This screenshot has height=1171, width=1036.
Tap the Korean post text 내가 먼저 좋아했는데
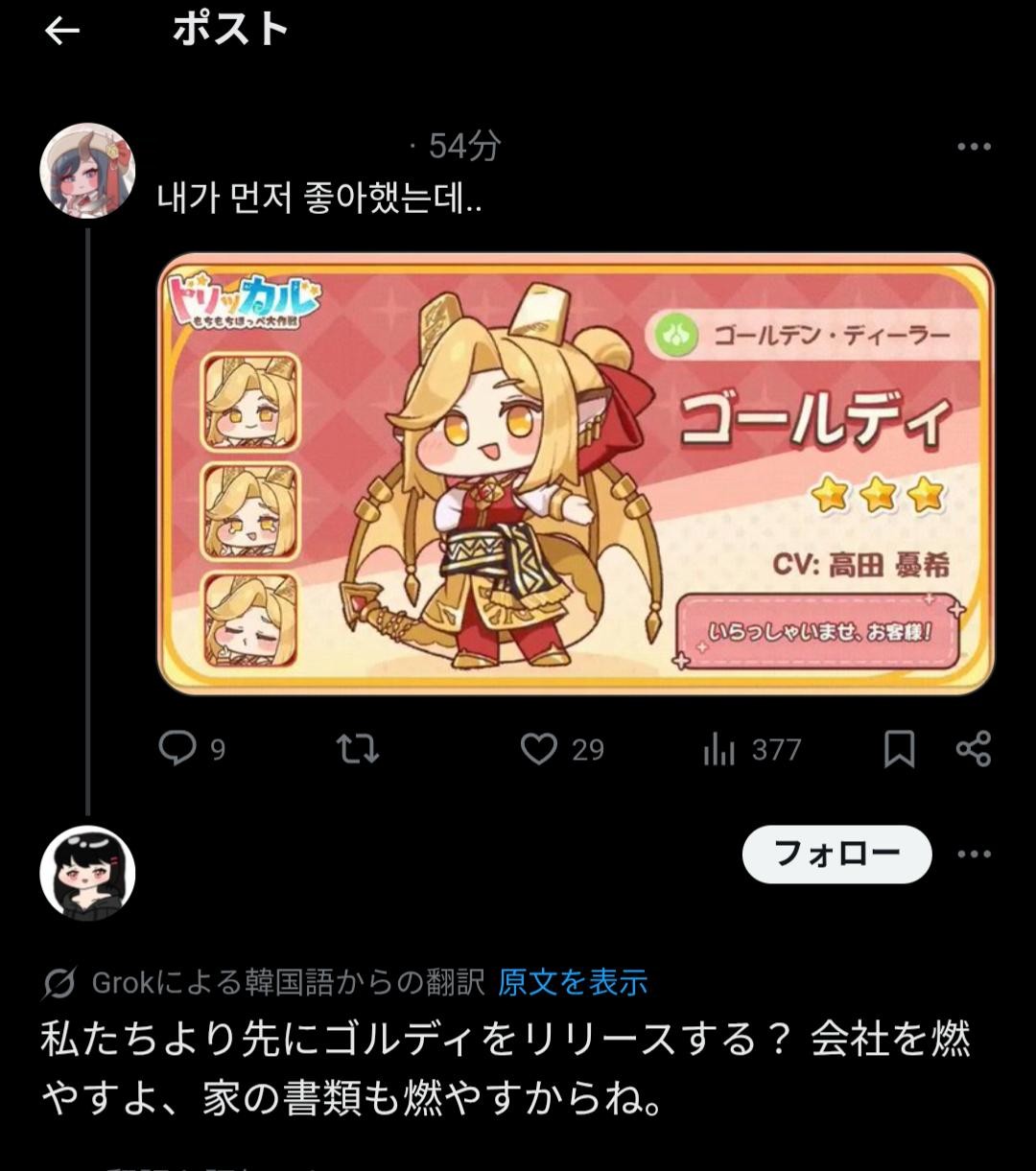click(x=319, y=199)
